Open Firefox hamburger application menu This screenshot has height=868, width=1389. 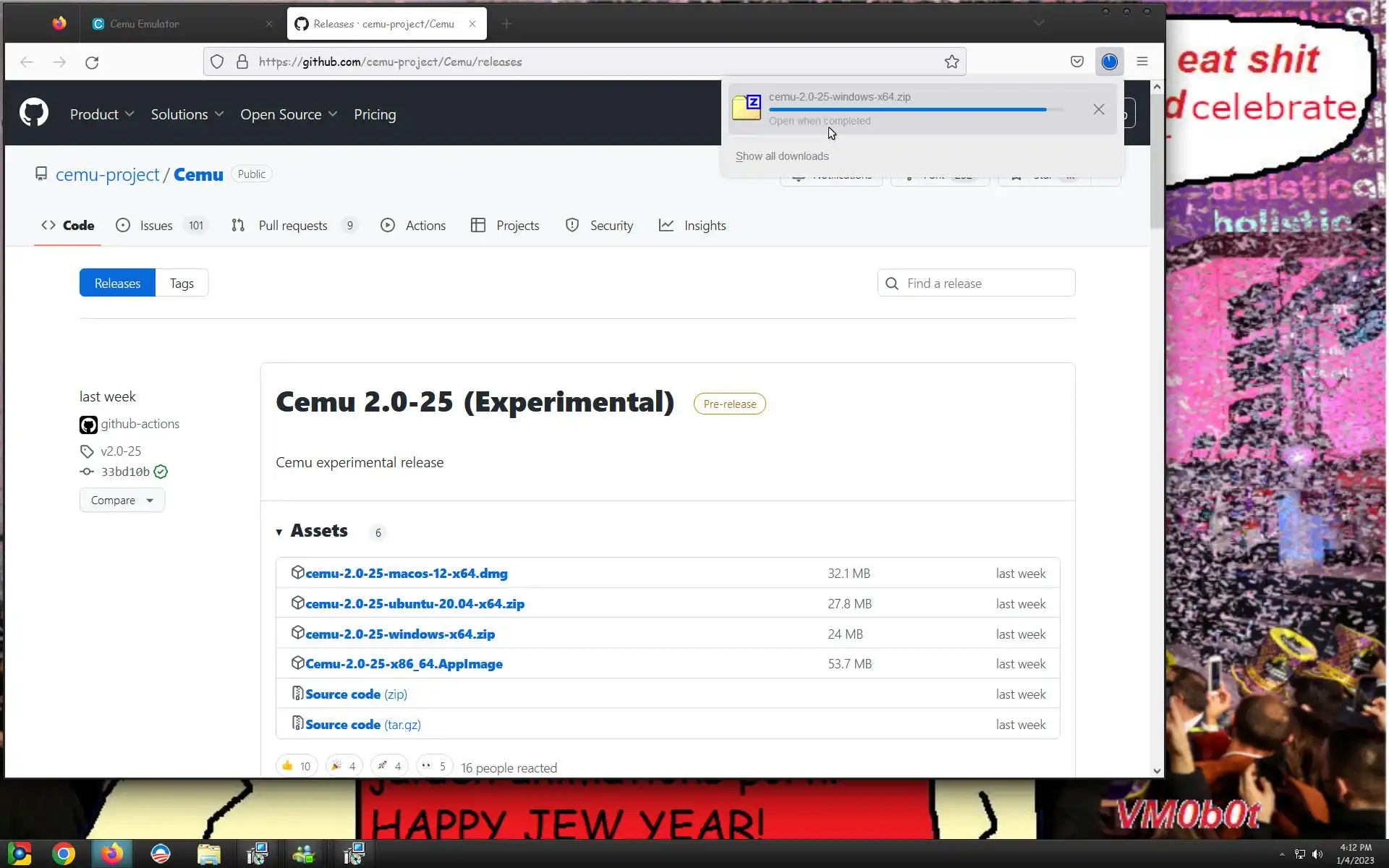point(1142,62)
